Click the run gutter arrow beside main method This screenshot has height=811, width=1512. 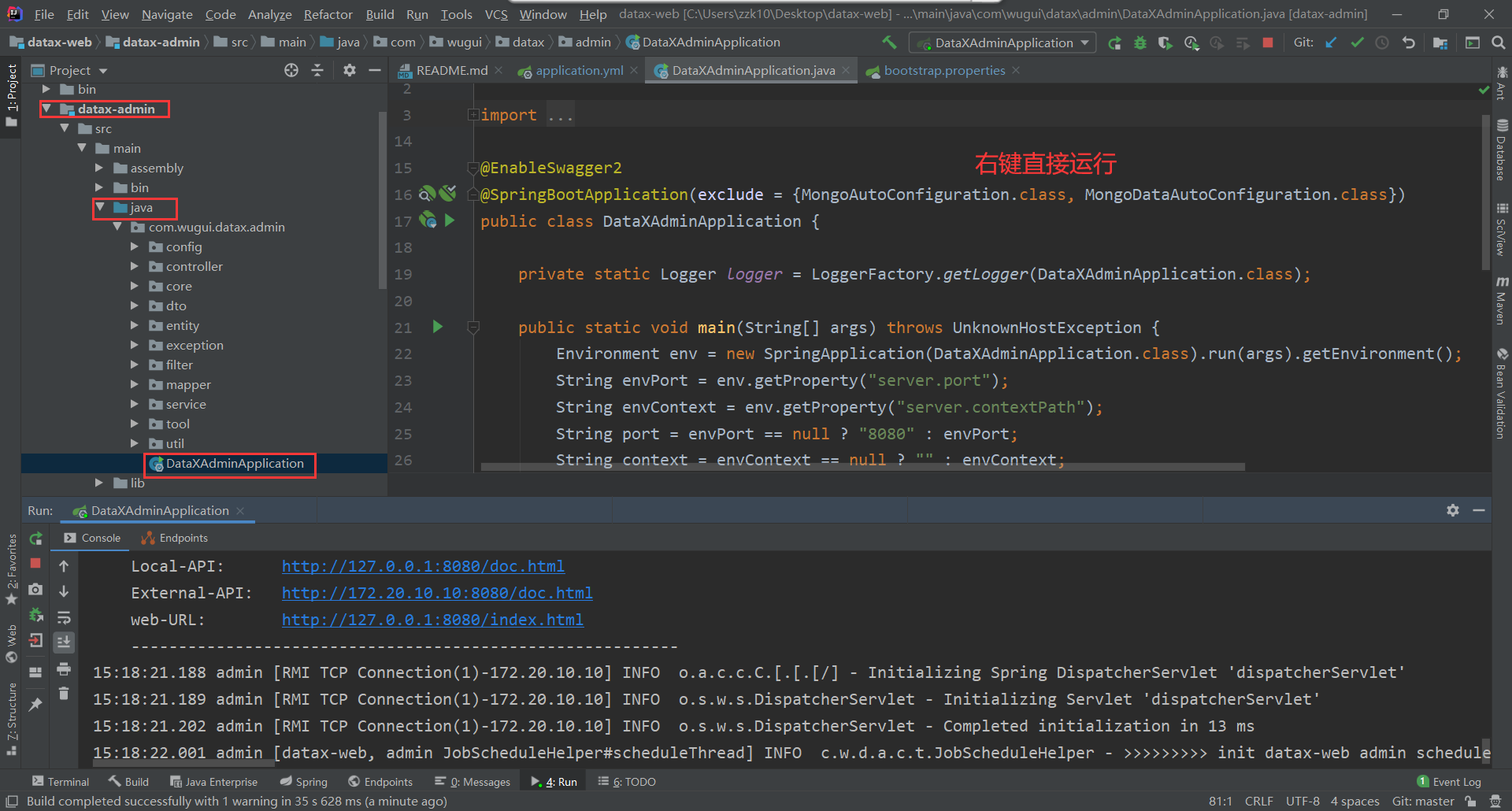(438, 327)
